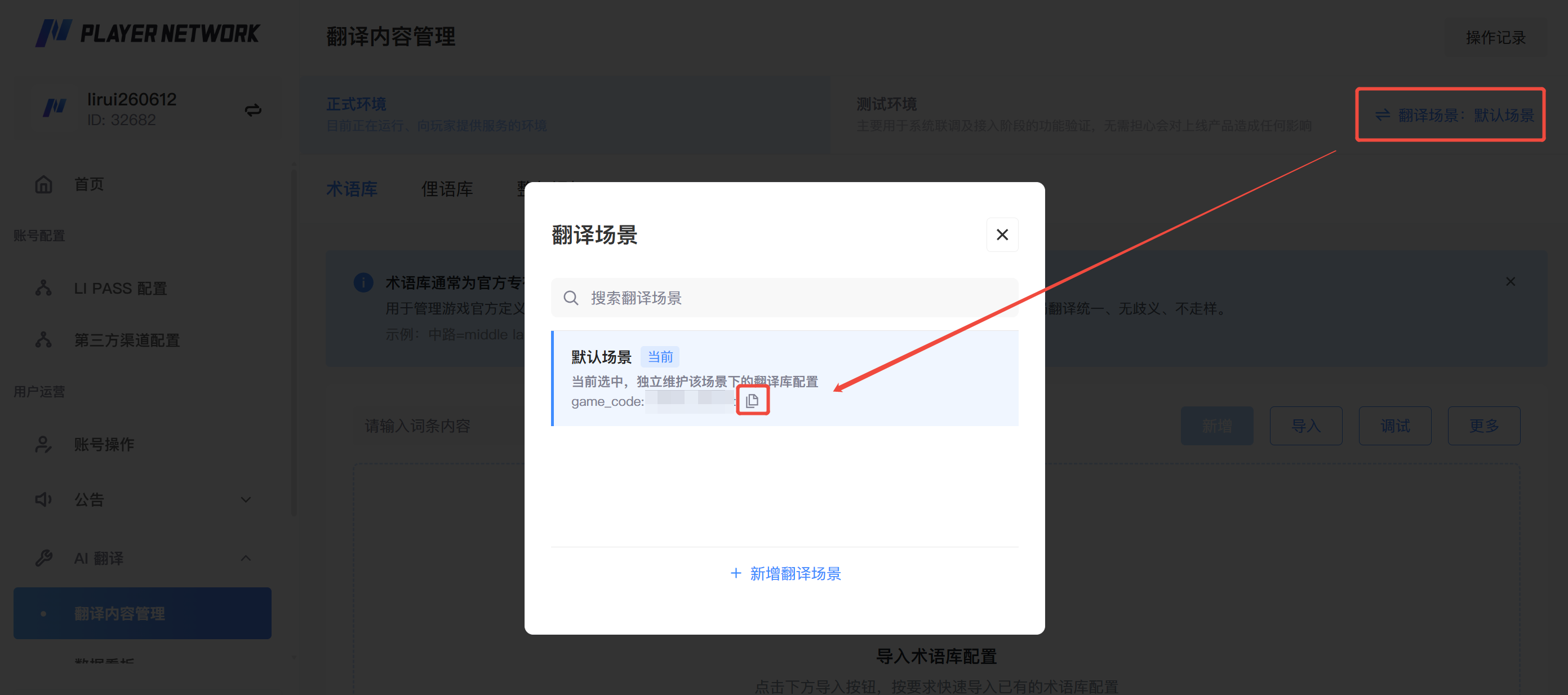
Task: Switch to 测试环境 environment tab
Action: click(x=1083, y=114)
